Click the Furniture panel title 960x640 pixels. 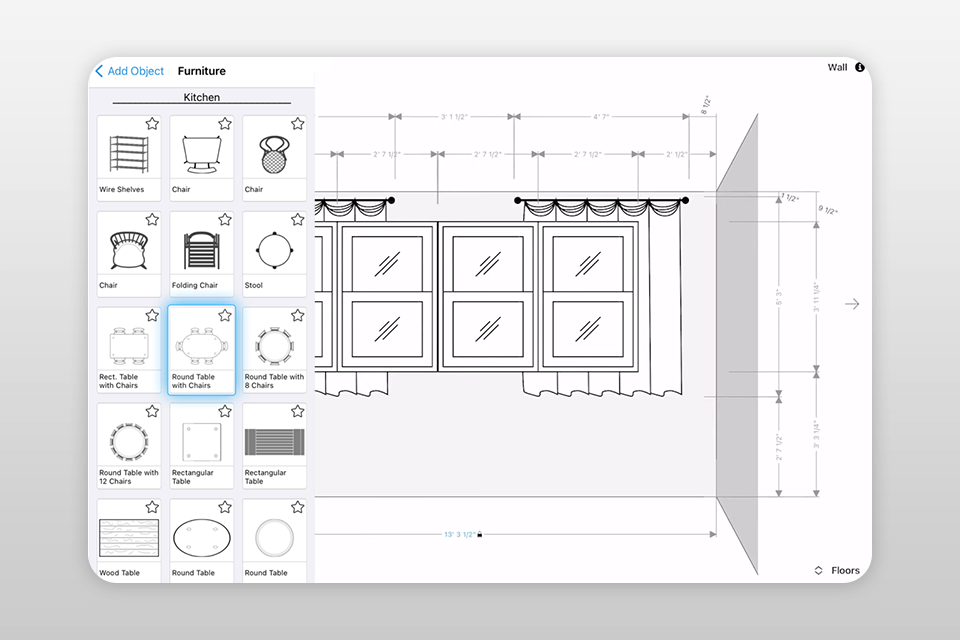[x=201, y=71]
